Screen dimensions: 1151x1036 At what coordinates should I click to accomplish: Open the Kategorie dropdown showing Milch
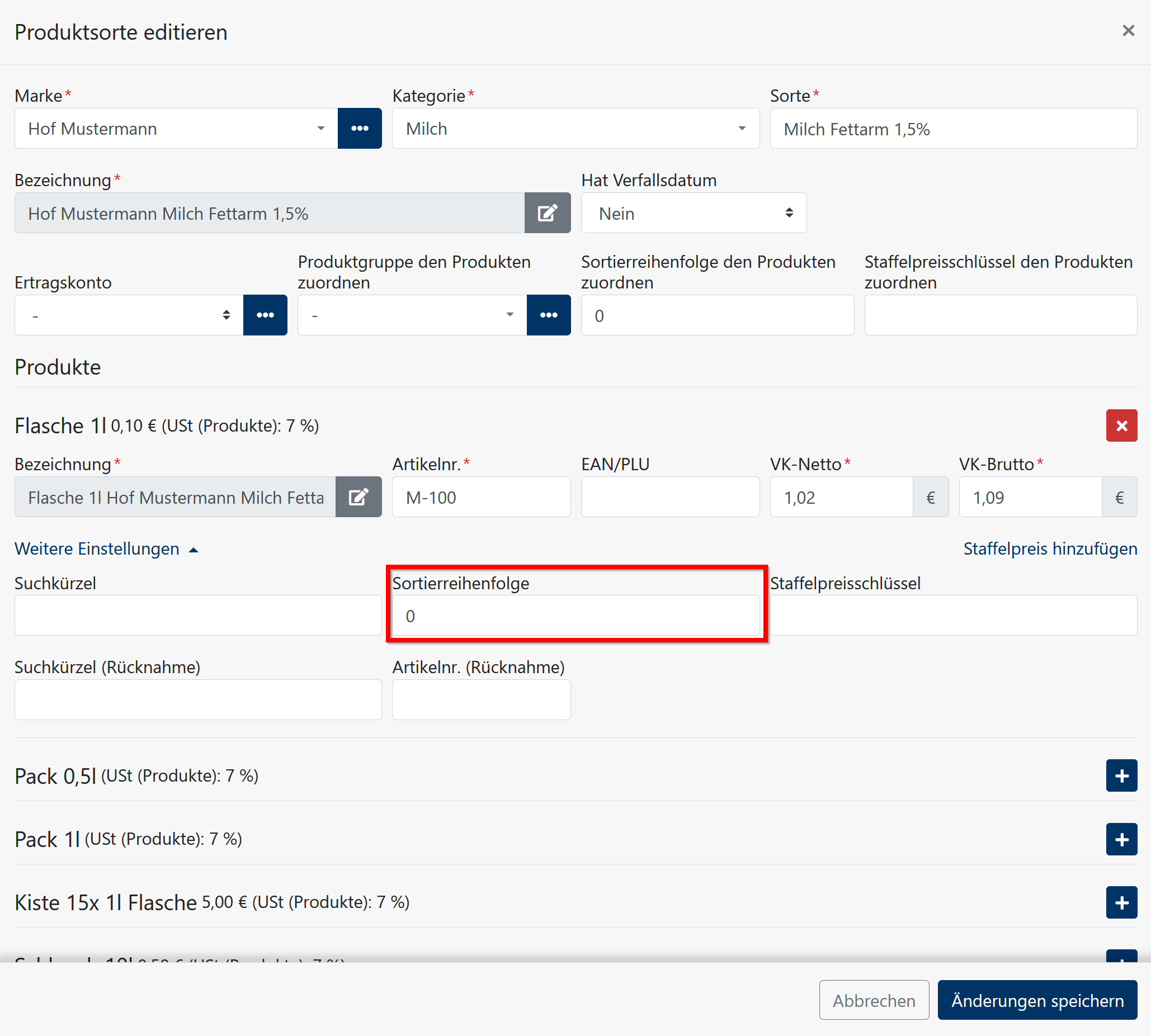pyautogui.click(x=575, y=129)
